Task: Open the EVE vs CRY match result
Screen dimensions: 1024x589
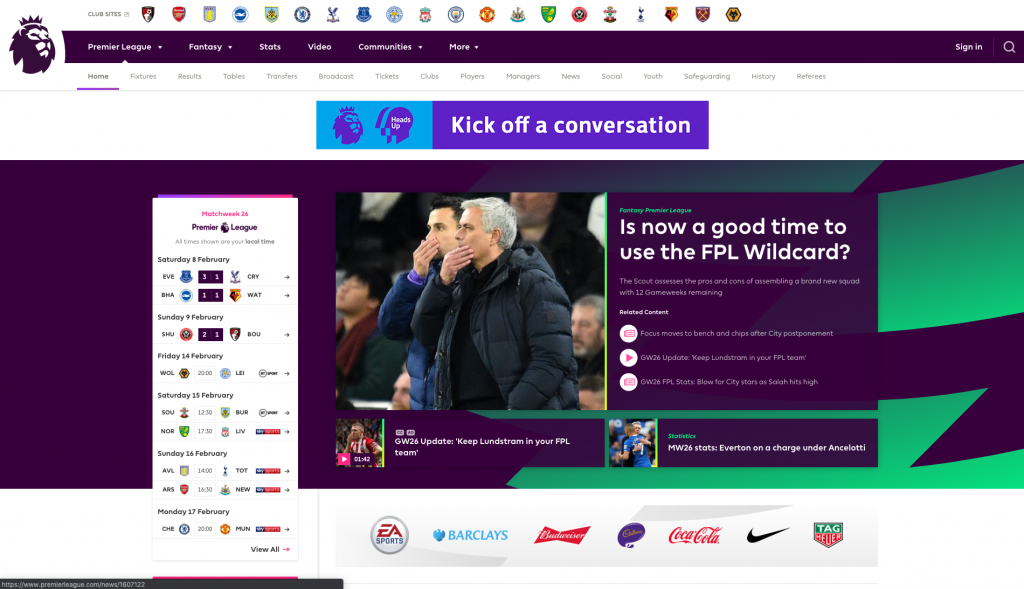Action: [x=224, y=277]
